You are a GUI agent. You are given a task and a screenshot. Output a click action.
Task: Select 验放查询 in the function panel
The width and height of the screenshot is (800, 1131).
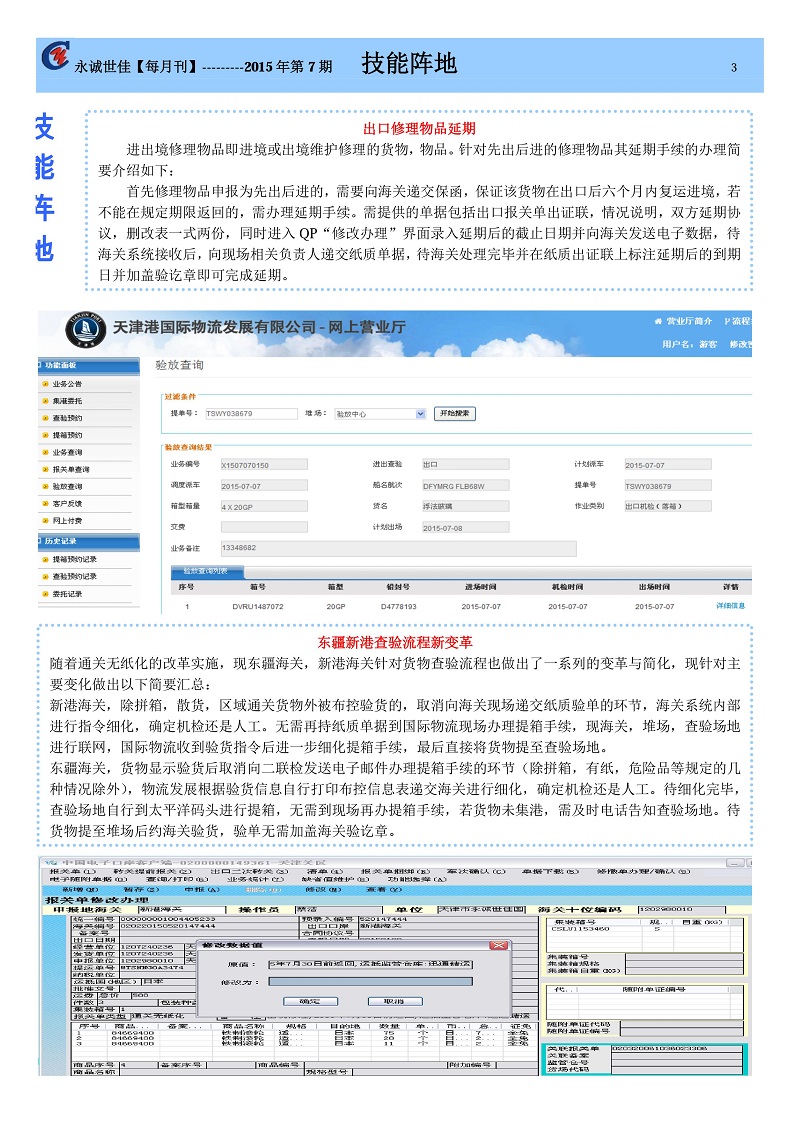[67, 487]
